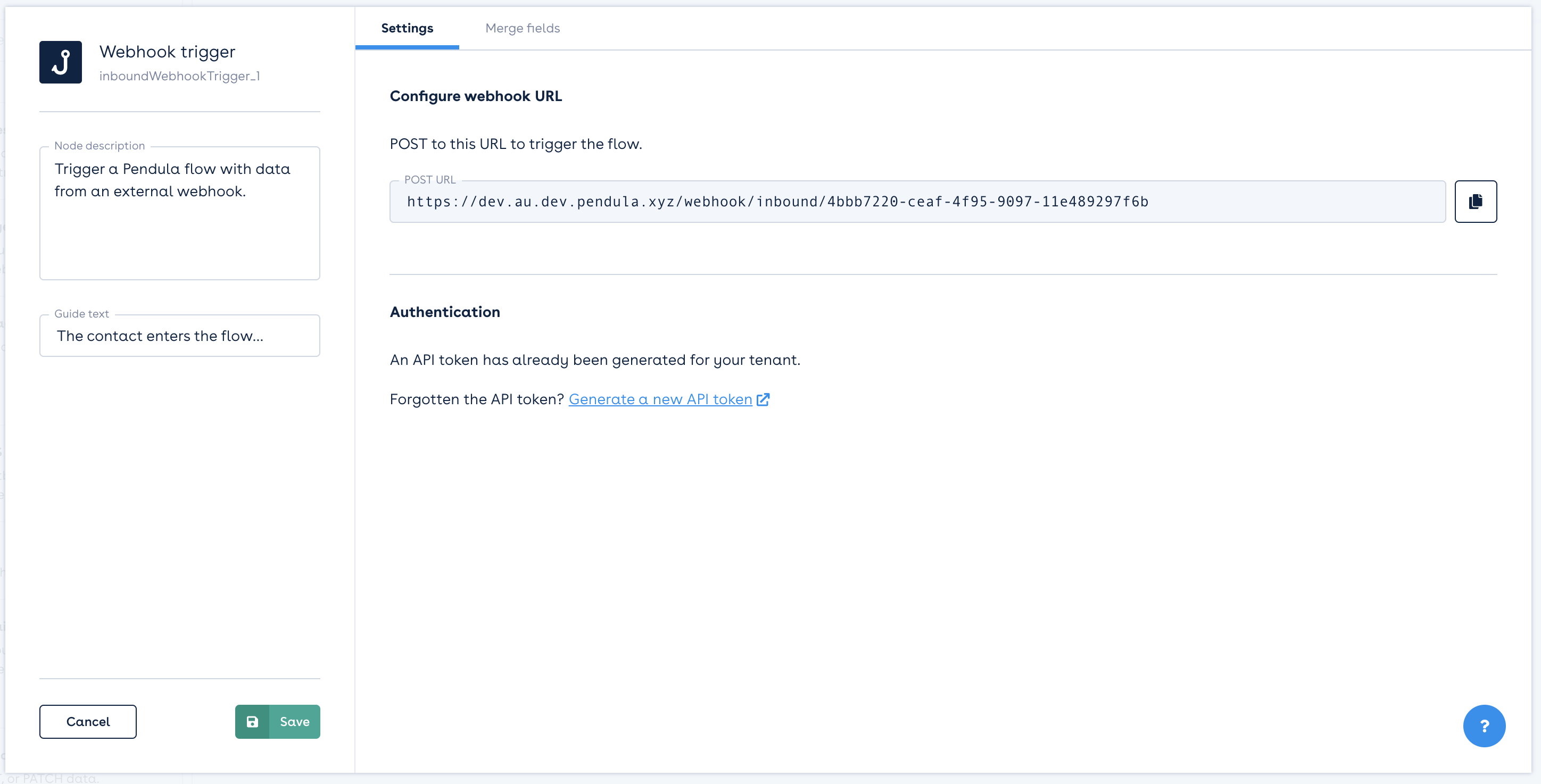The height and width of the screenshot is (784, 1541).
Task: Switch to the Merge fields tab
Action: (522, 28)
